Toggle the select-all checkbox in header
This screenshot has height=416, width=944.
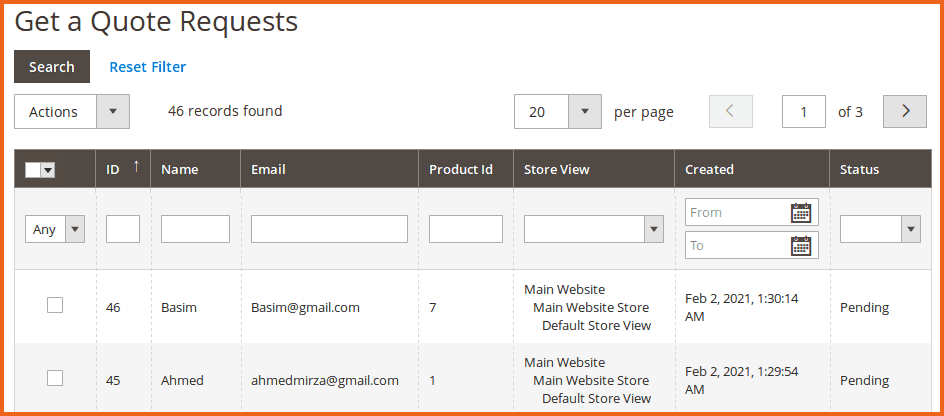point(33,170)
